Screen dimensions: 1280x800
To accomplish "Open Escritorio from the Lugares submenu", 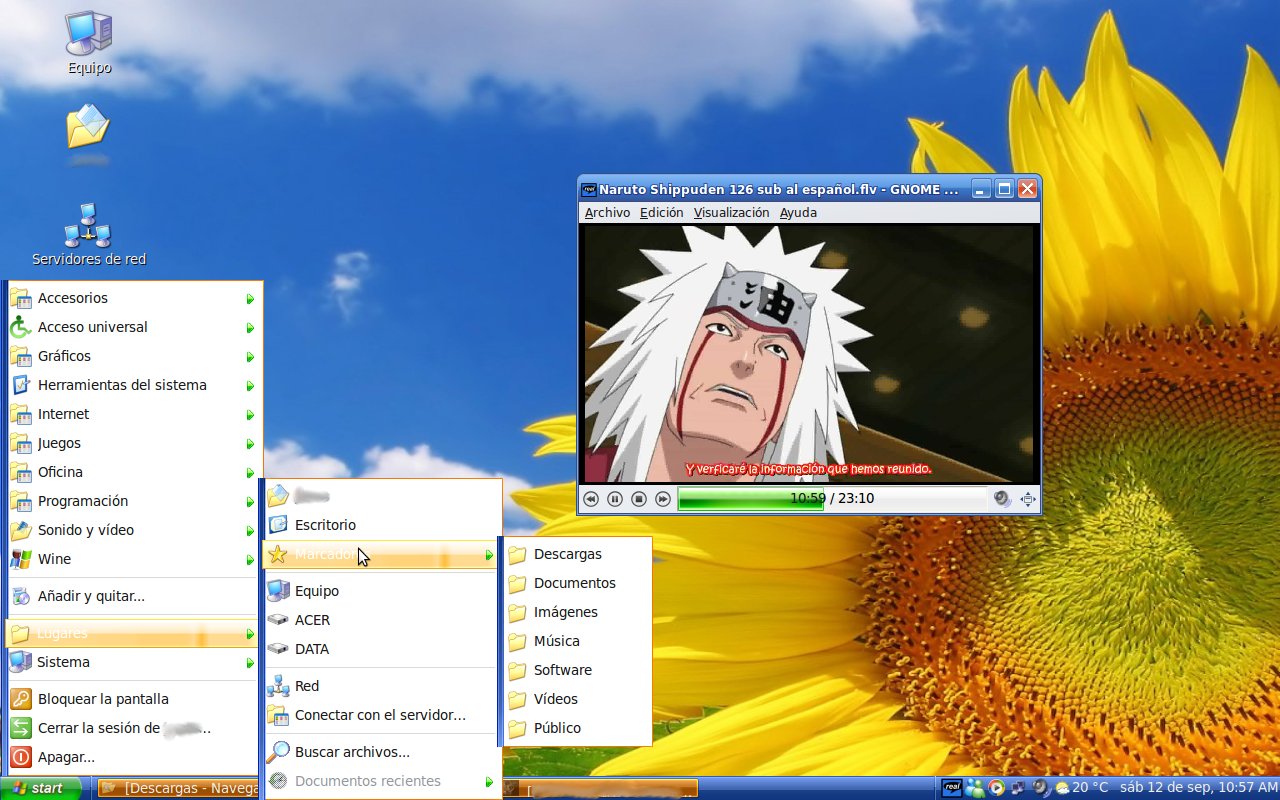I will coord(380,525).
